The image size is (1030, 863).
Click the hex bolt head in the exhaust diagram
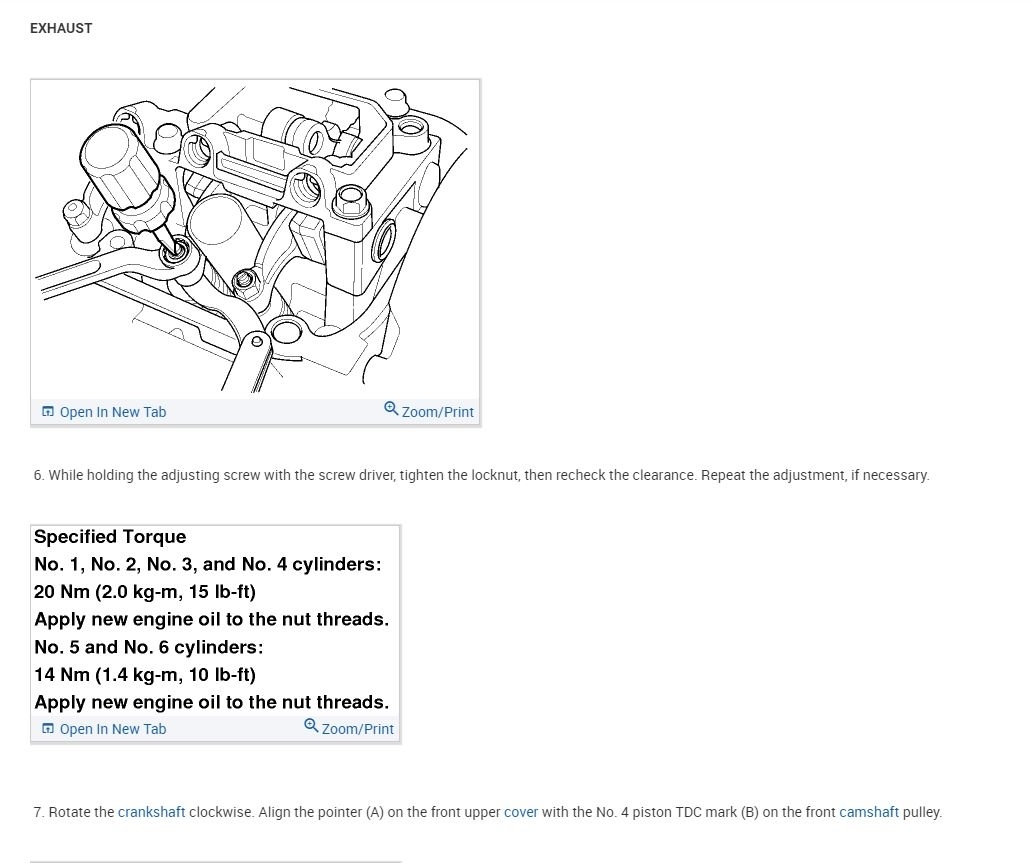coord(350,200)
